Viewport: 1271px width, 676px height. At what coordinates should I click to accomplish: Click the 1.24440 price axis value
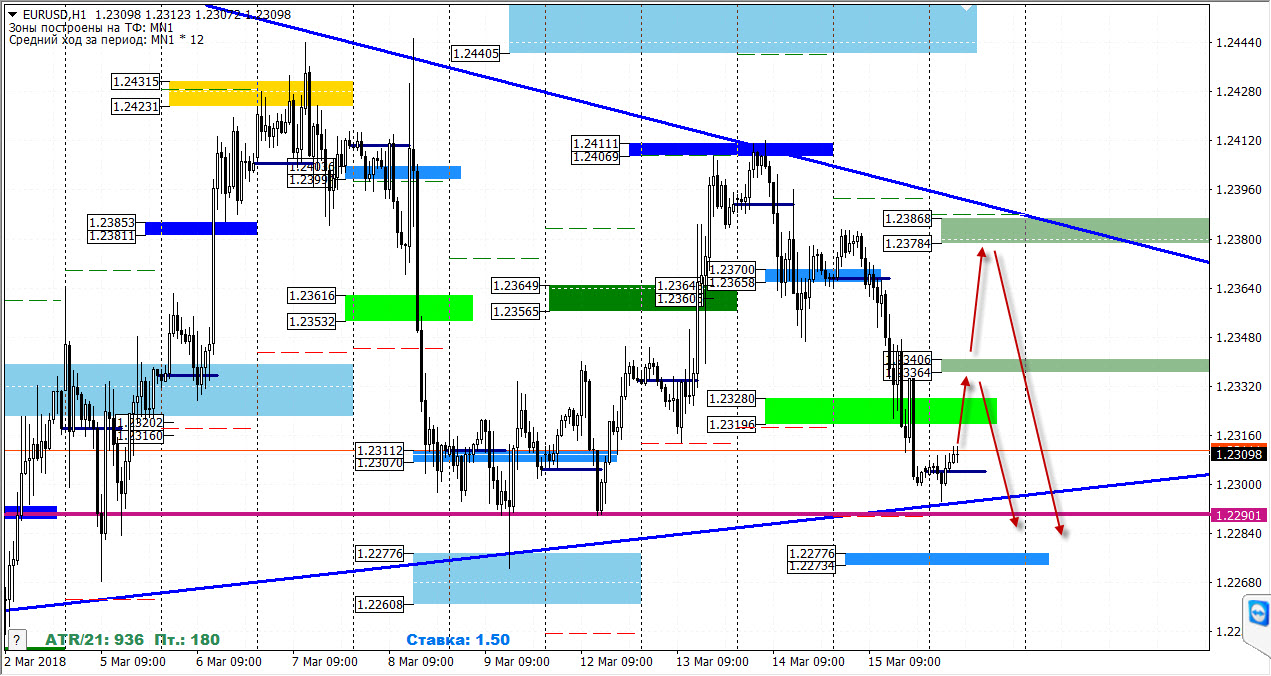[x=1238, y=43]
